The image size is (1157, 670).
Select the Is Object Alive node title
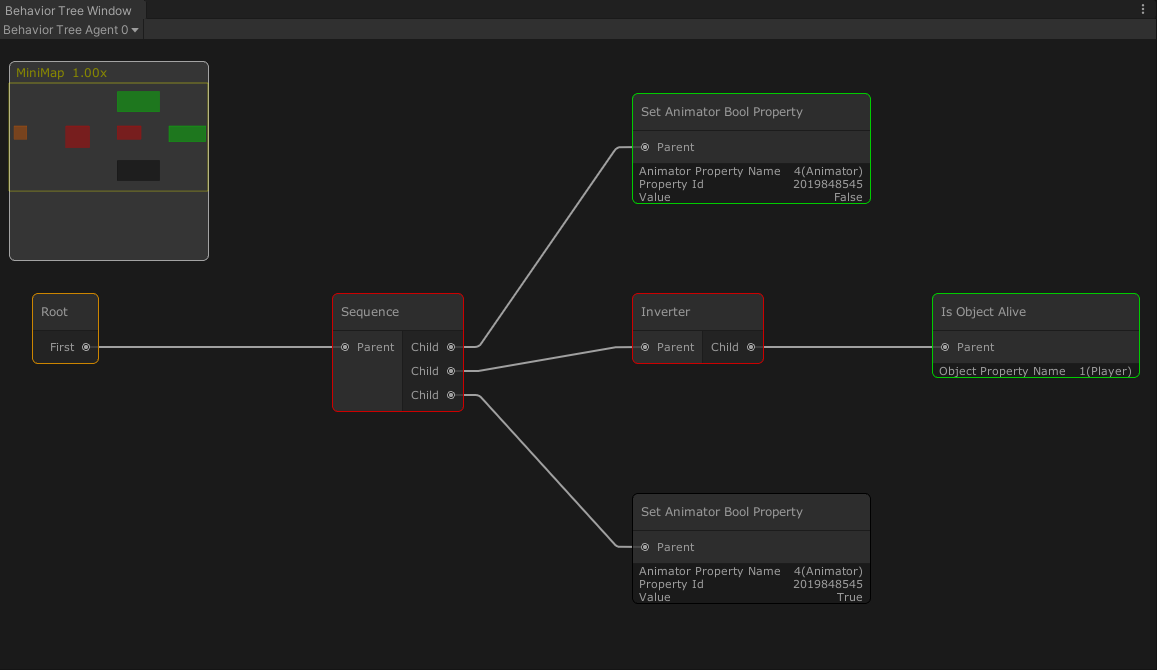[x=983, y=312]
